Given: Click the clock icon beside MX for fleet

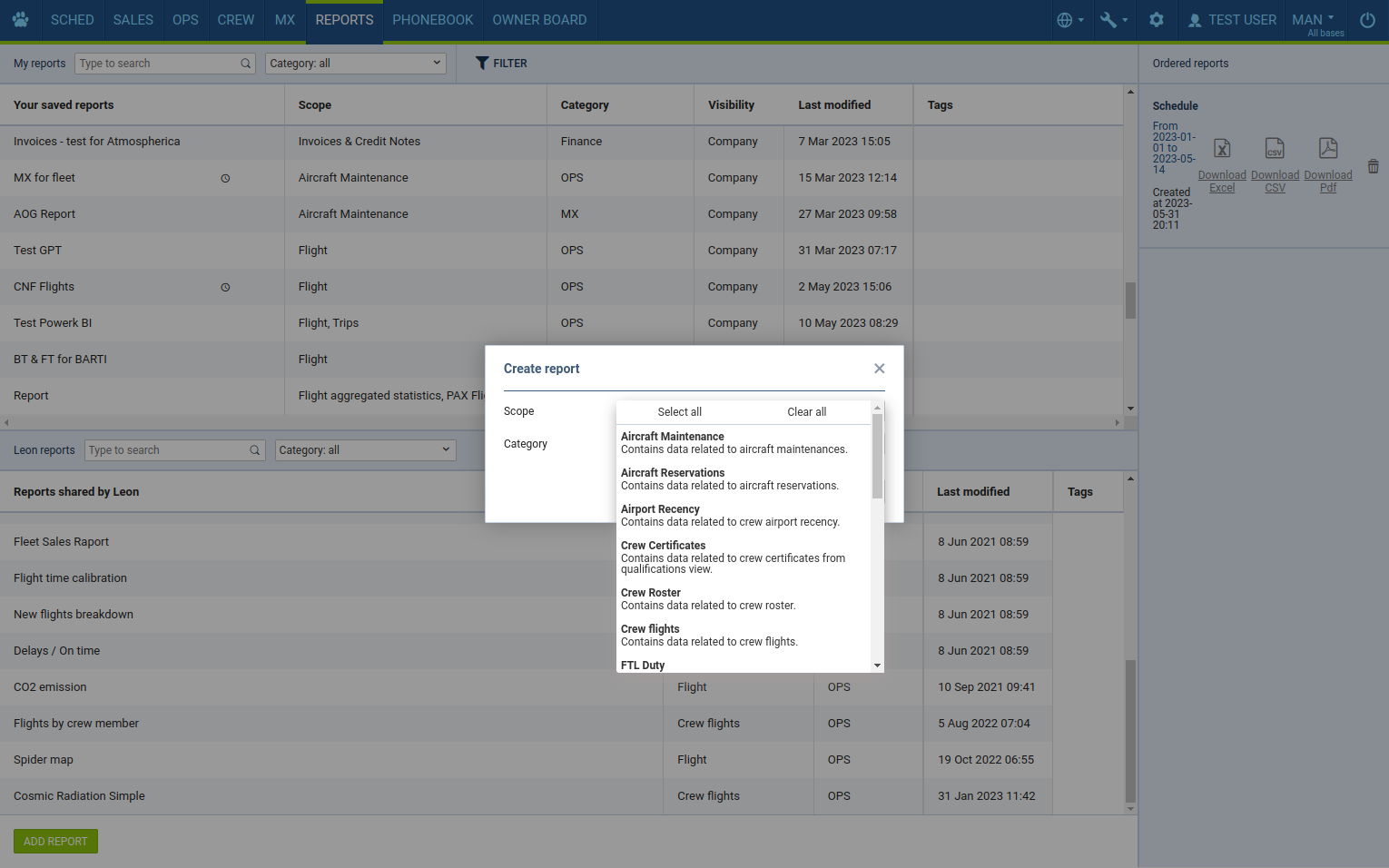Looking at the screenshot, I should (225, 179).
